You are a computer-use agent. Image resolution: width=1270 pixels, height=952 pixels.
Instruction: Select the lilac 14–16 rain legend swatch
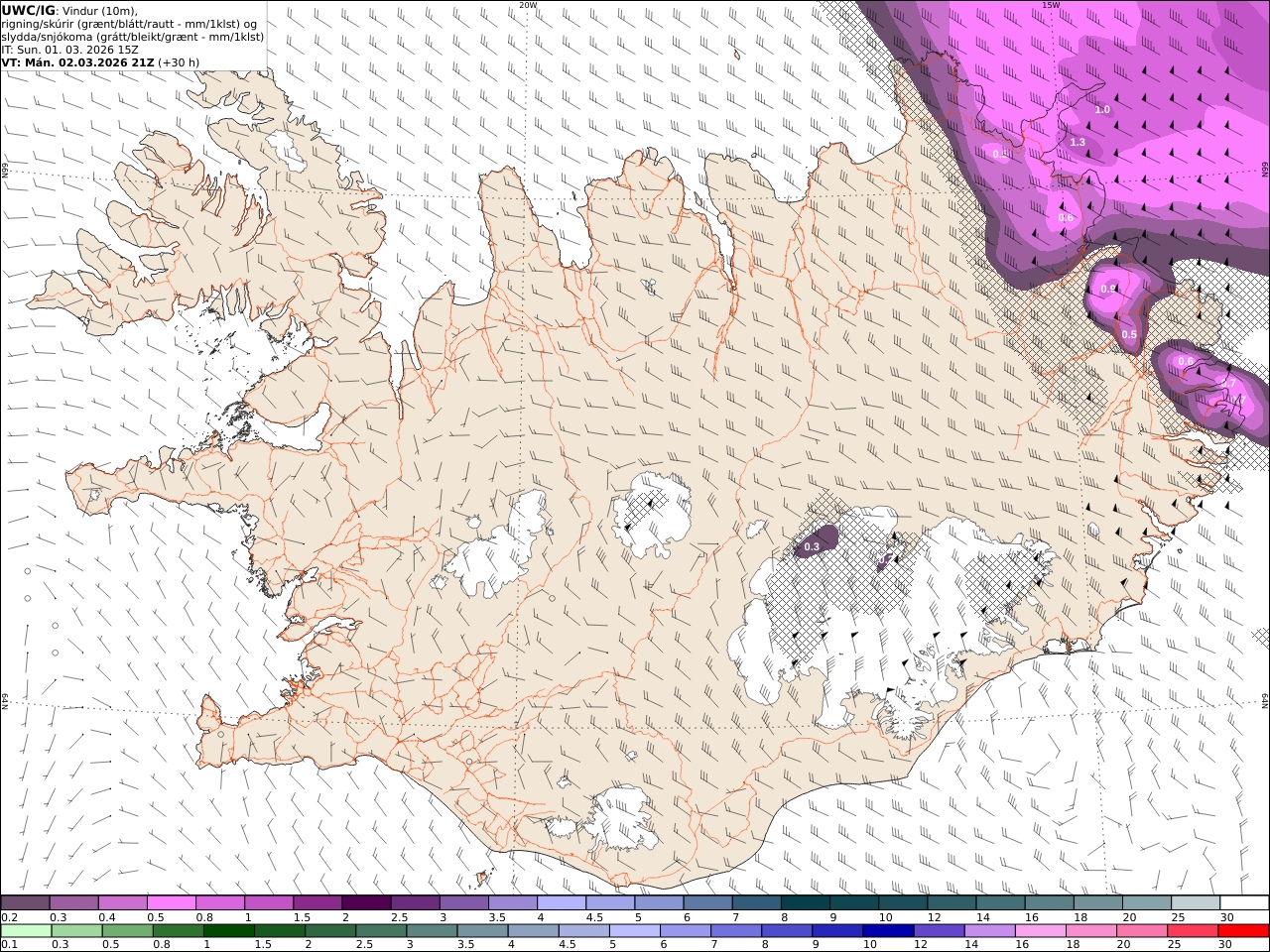point(989,931)
